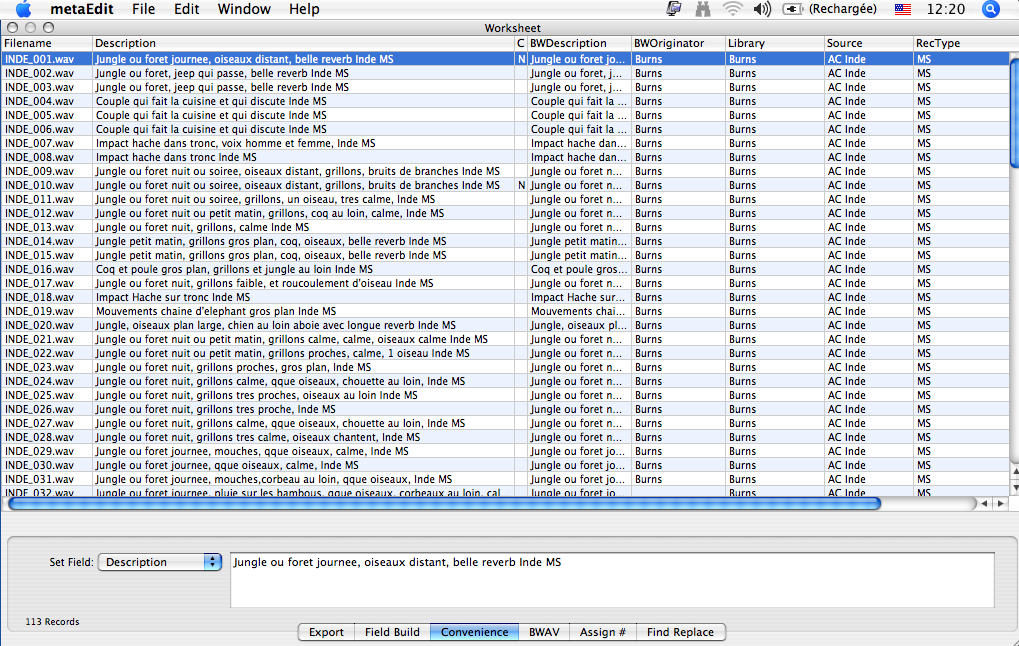The width and height of the screenshot is (1019, 646).
Task: Sort by the RecType column header
Action: click(958, 44)
